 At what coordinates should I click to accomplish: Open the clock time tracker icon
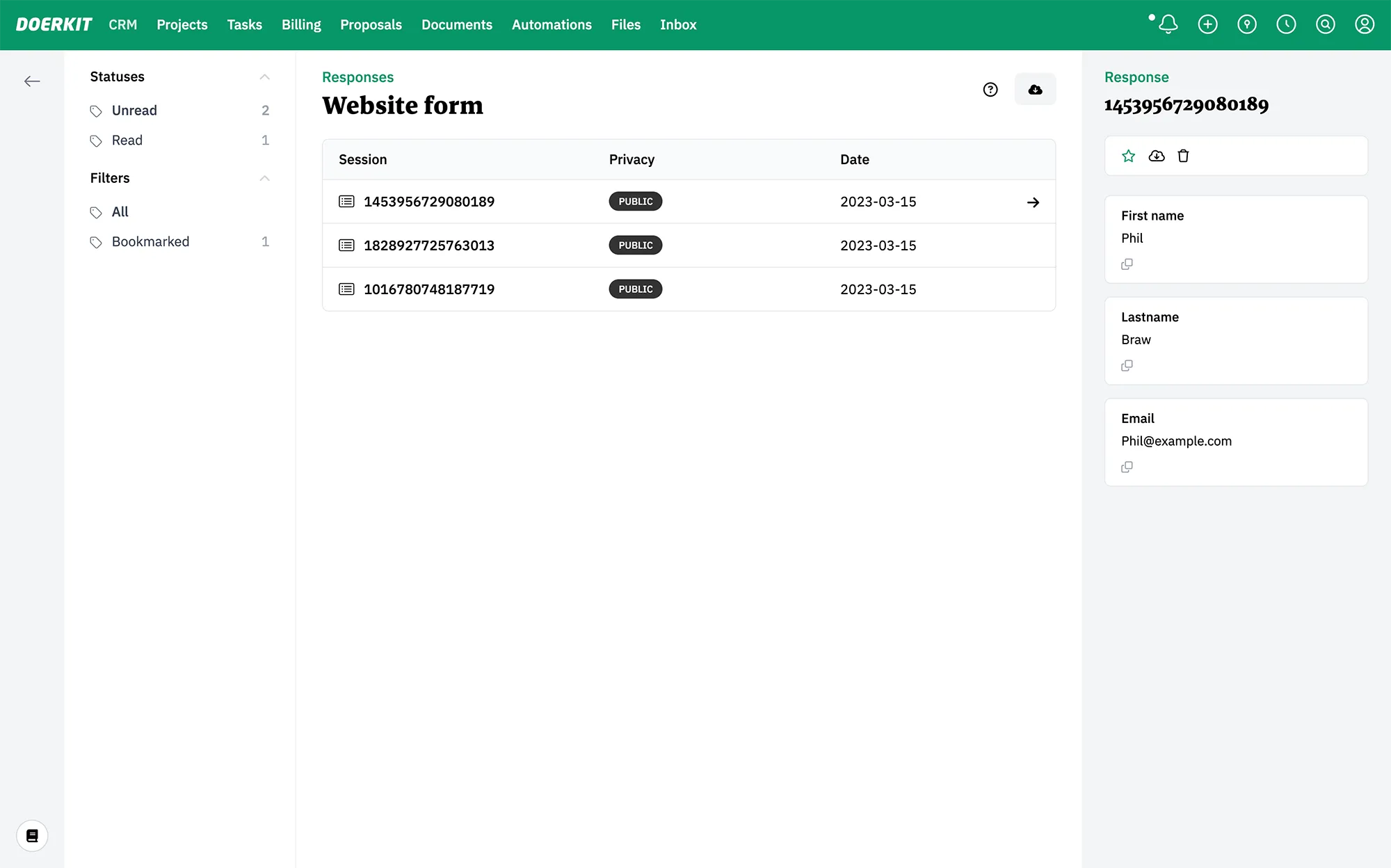click(x=1286, y=24)
